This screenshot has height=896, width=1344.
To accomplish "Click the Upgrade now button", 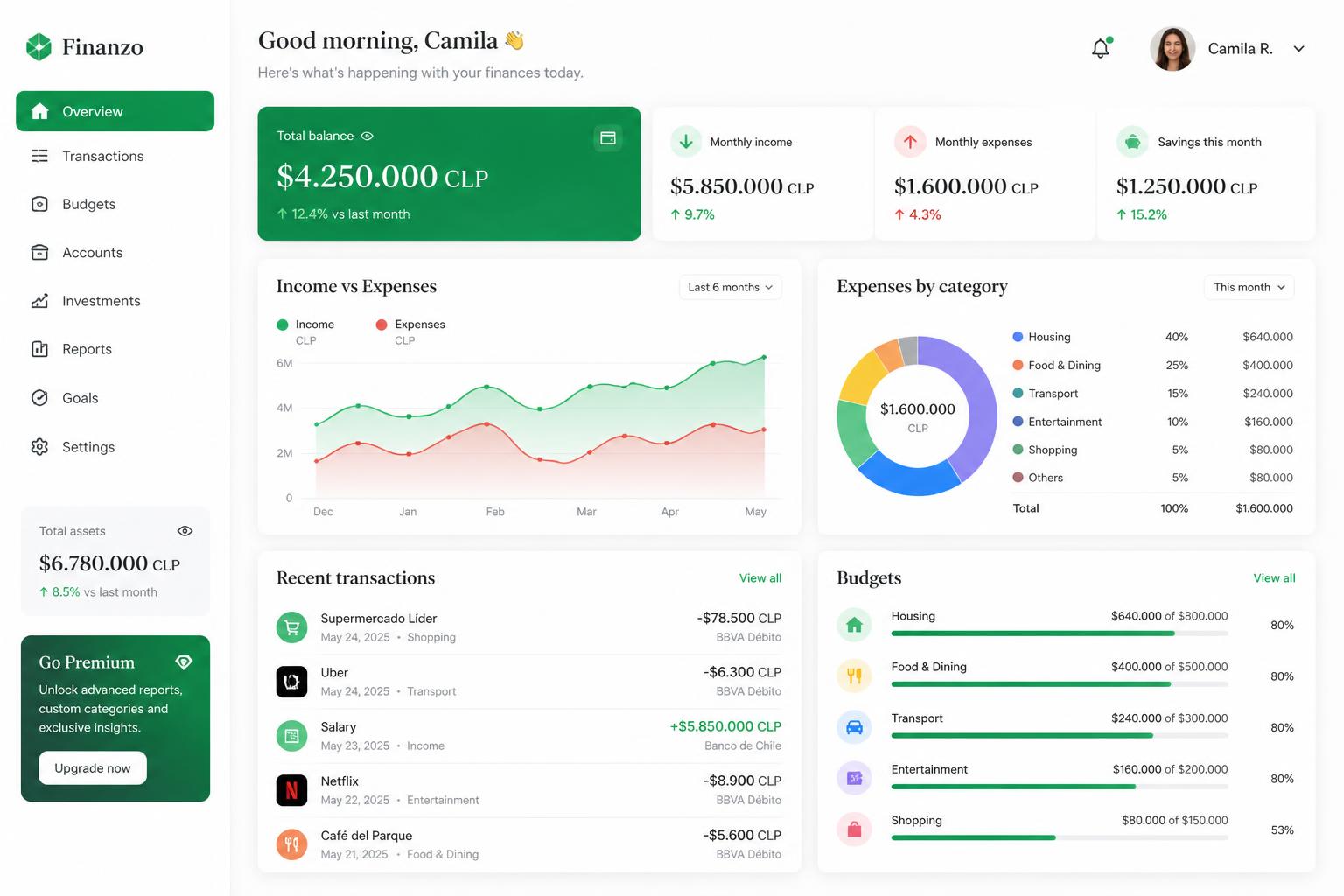I will pos(93,768).
